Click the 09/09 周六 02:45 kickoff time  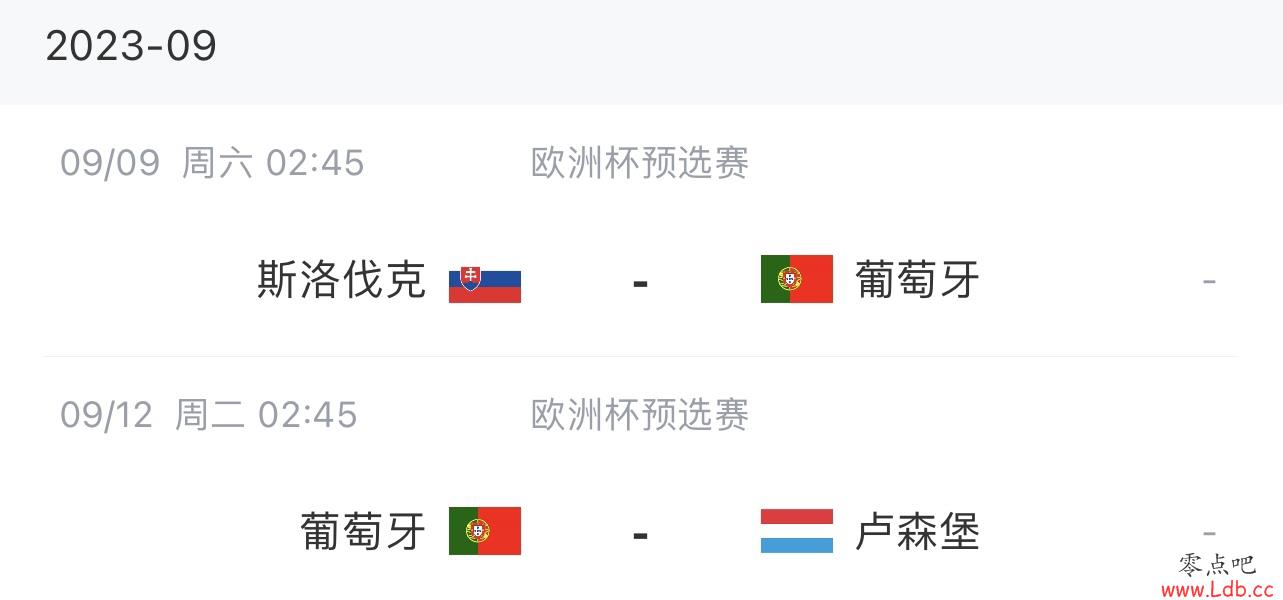pos(212,163)
